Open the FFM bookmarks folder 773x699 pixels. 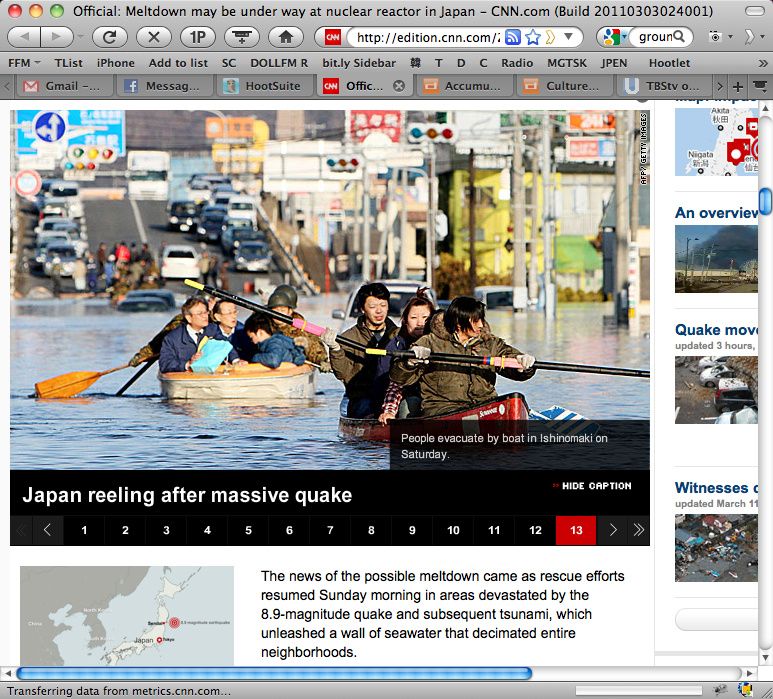click(x=24, y=63)
